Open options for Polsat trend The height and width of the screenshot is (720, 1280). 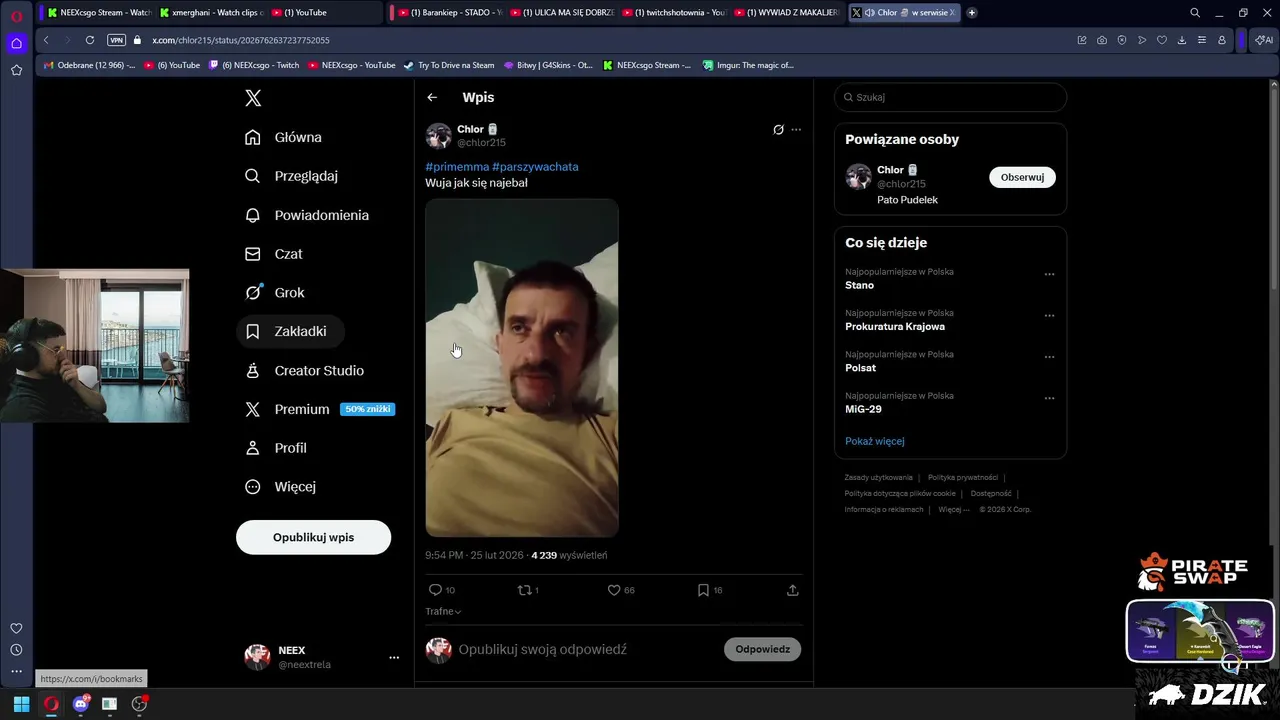click(x=1049, y=357)
